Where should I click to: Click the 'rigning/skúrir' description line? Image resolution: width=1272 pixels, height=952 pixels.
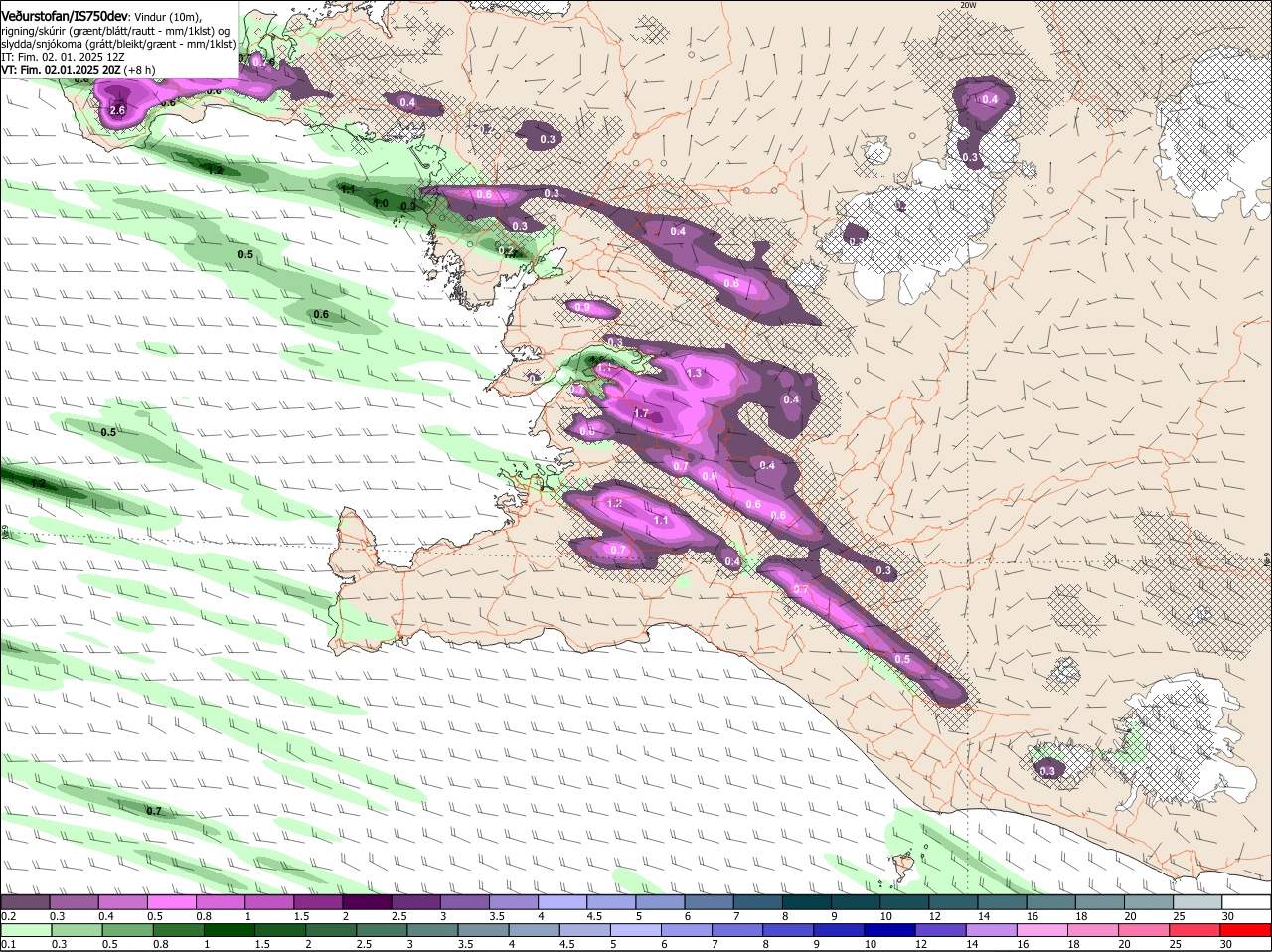117,31
